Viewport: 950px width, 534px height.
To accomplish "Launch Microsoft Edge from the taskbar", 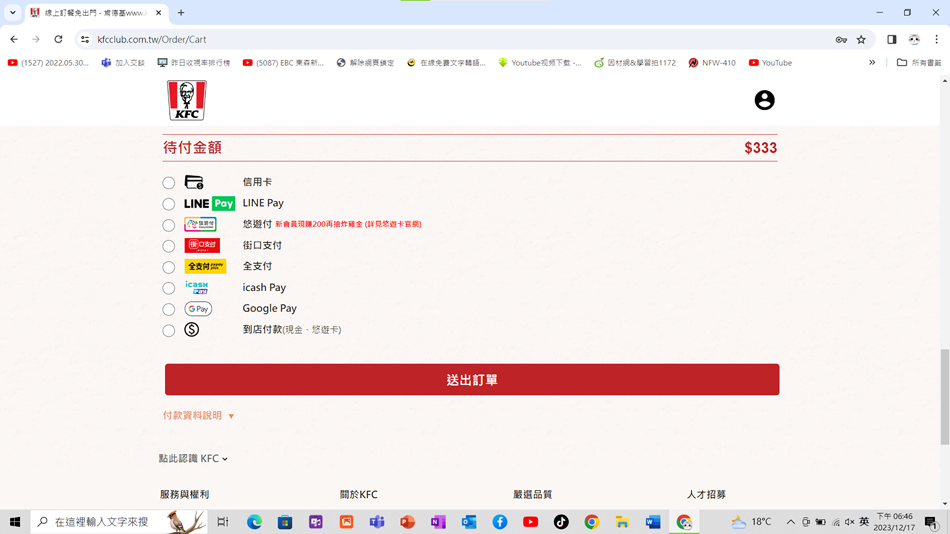I will point(254,522).
